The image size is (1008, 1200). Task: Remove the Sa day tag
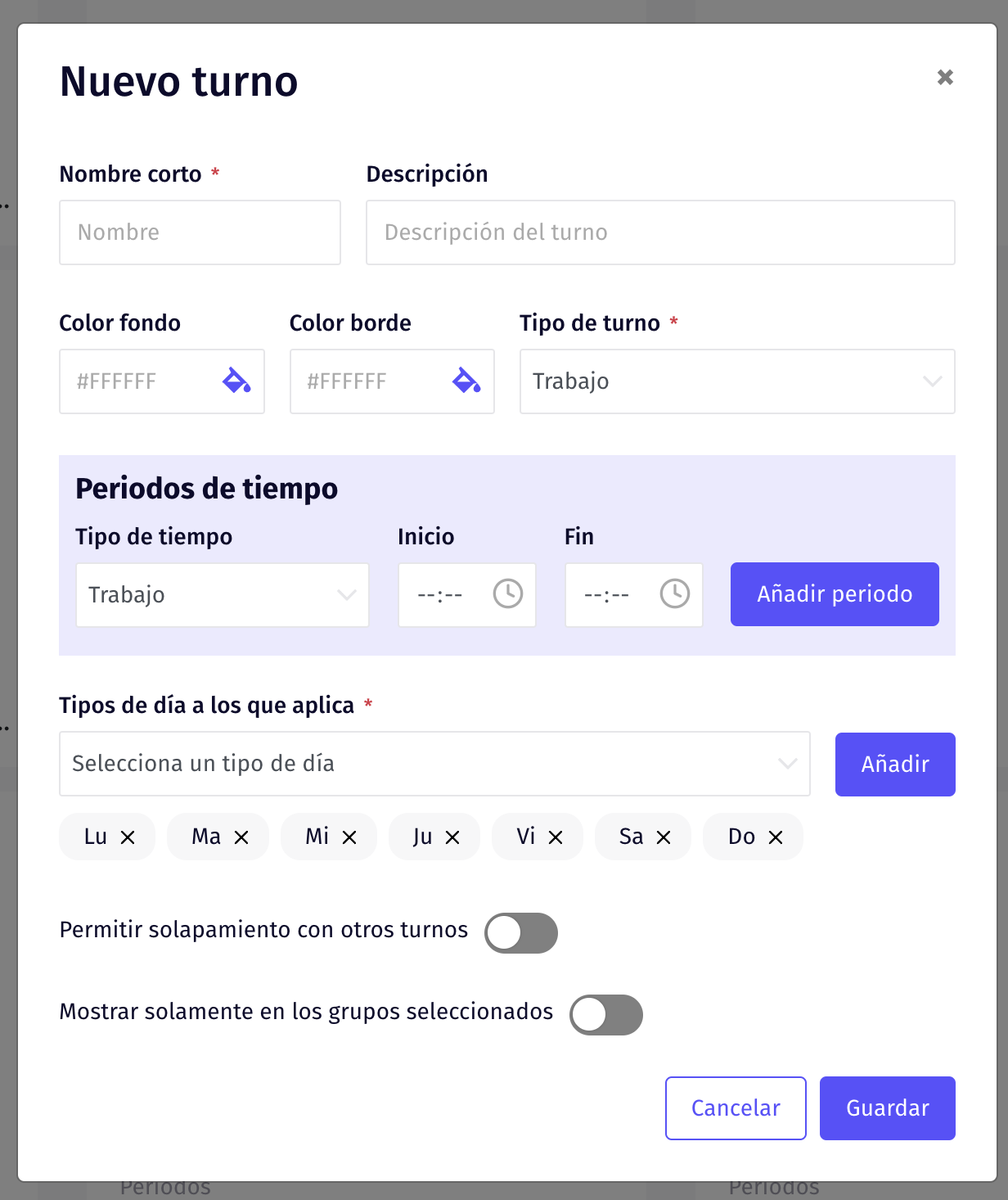click(664, 837)
